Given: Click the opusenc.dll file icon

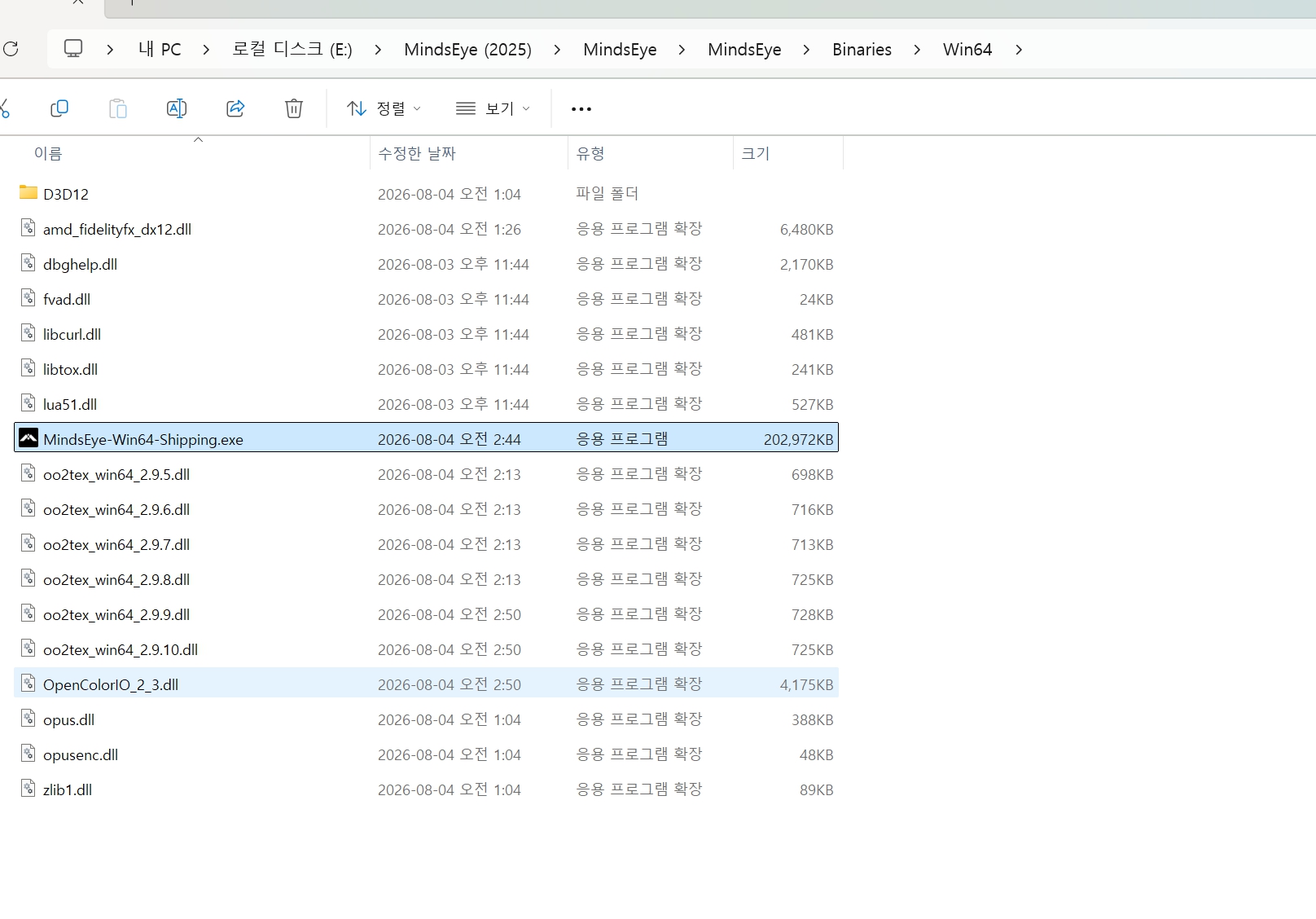Looking at the screenshot, I should pos(29,754).
